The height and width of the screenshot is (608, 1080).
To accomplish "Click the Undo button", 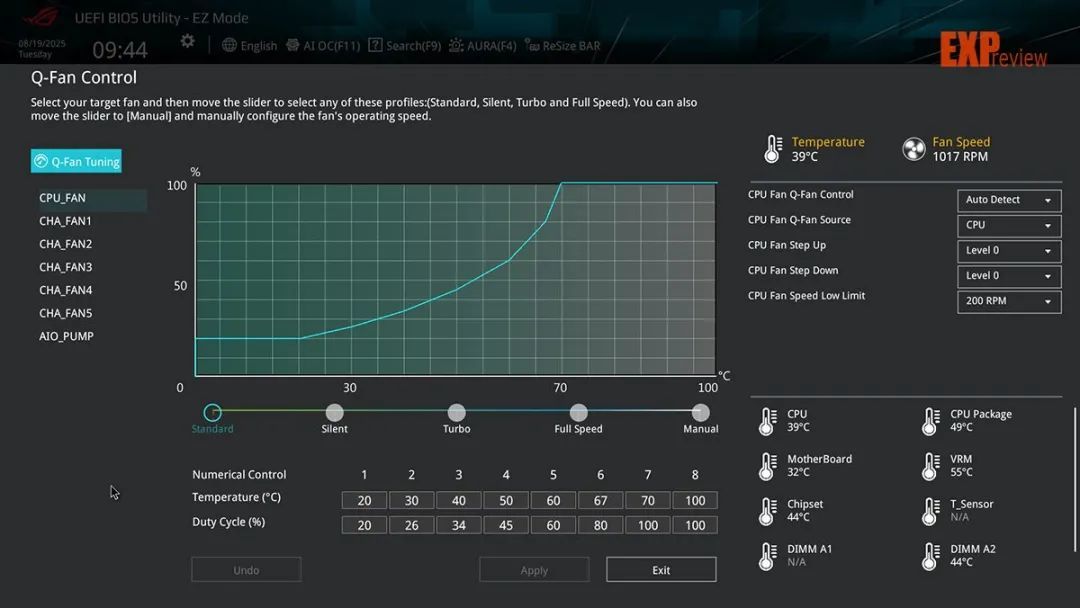I will (x=246, y=569).
